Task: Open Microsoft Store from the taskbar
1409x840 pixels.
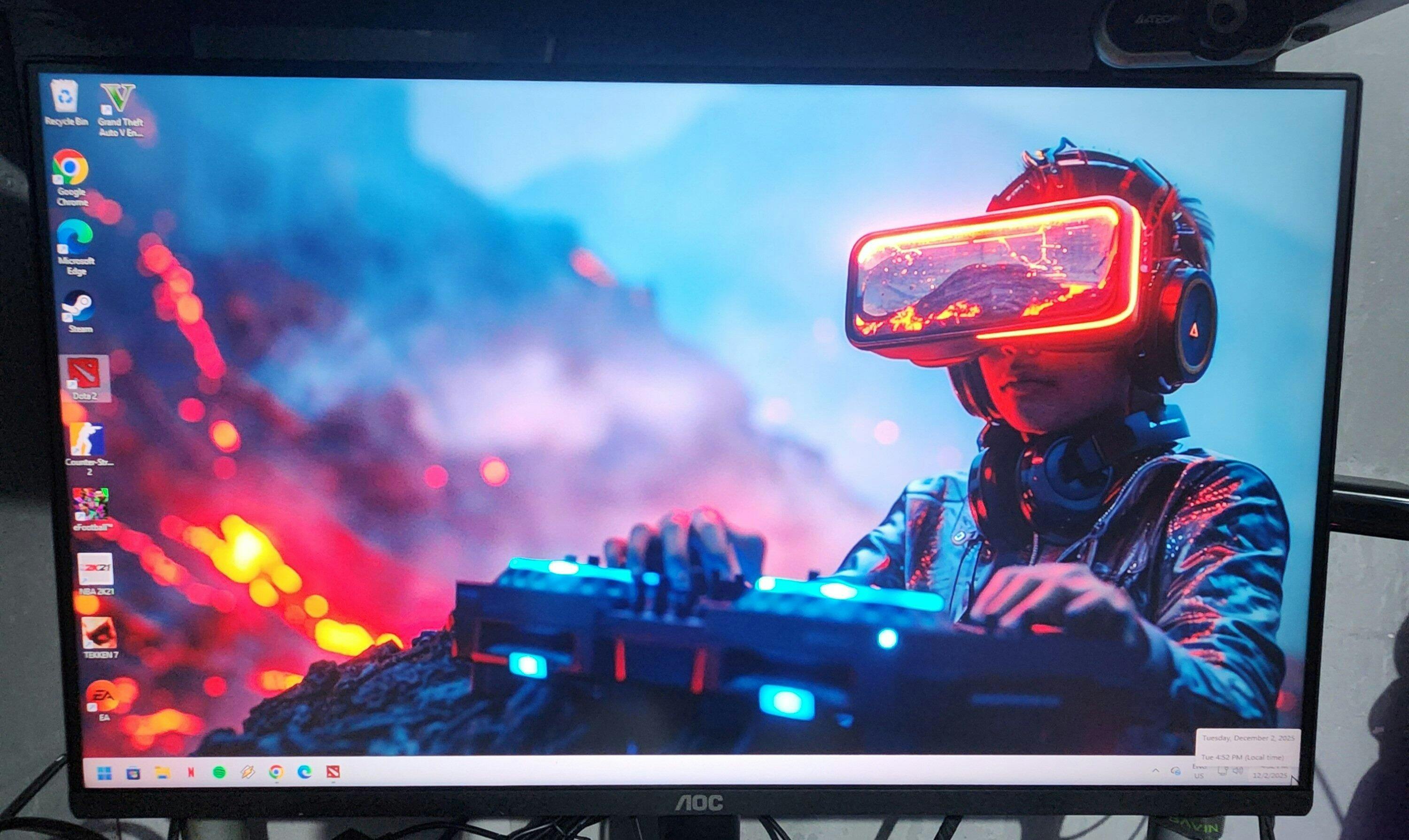Action: coord(133,773)
